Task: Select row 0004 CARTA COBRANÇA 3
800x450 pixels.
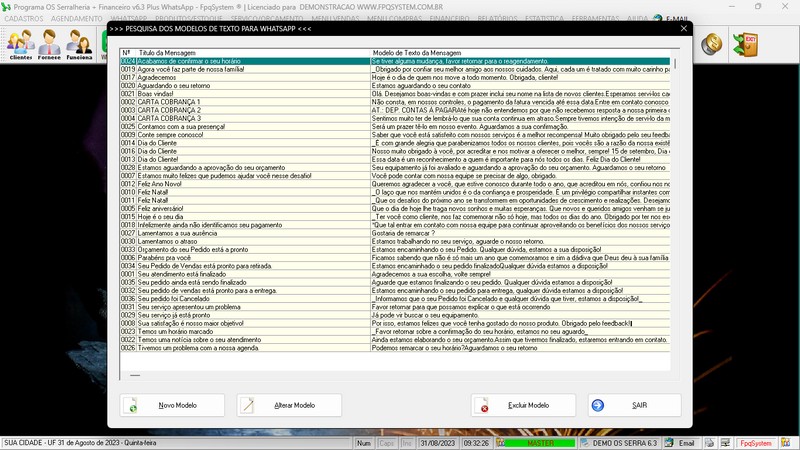Action: tap(395, 118)
